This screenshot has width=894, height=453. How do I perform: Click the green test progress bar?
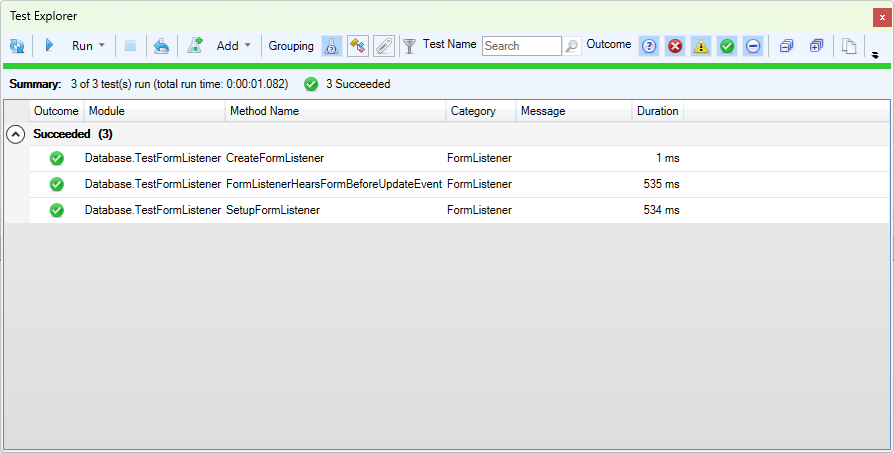pos(447,66)
